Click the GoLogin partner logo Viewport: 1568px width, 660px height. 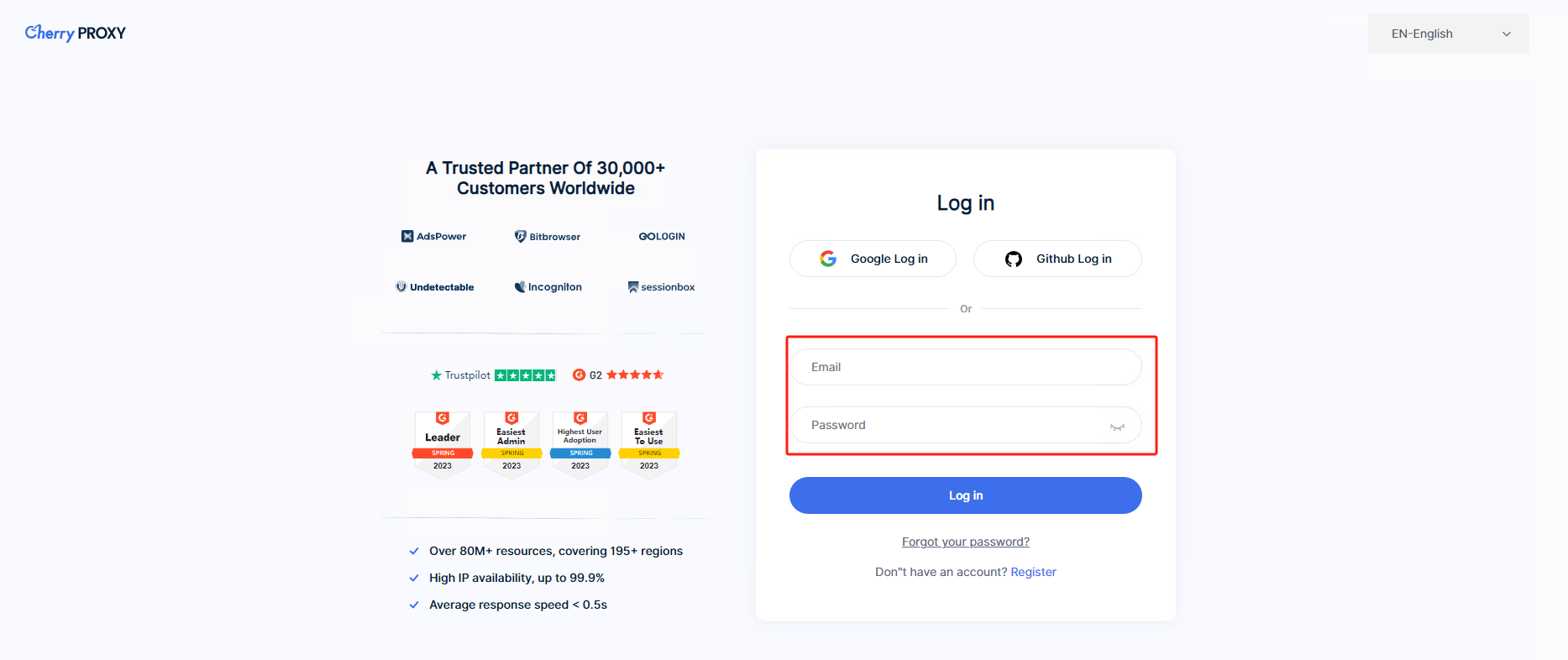pyautogui.click(x=662, y=237)
